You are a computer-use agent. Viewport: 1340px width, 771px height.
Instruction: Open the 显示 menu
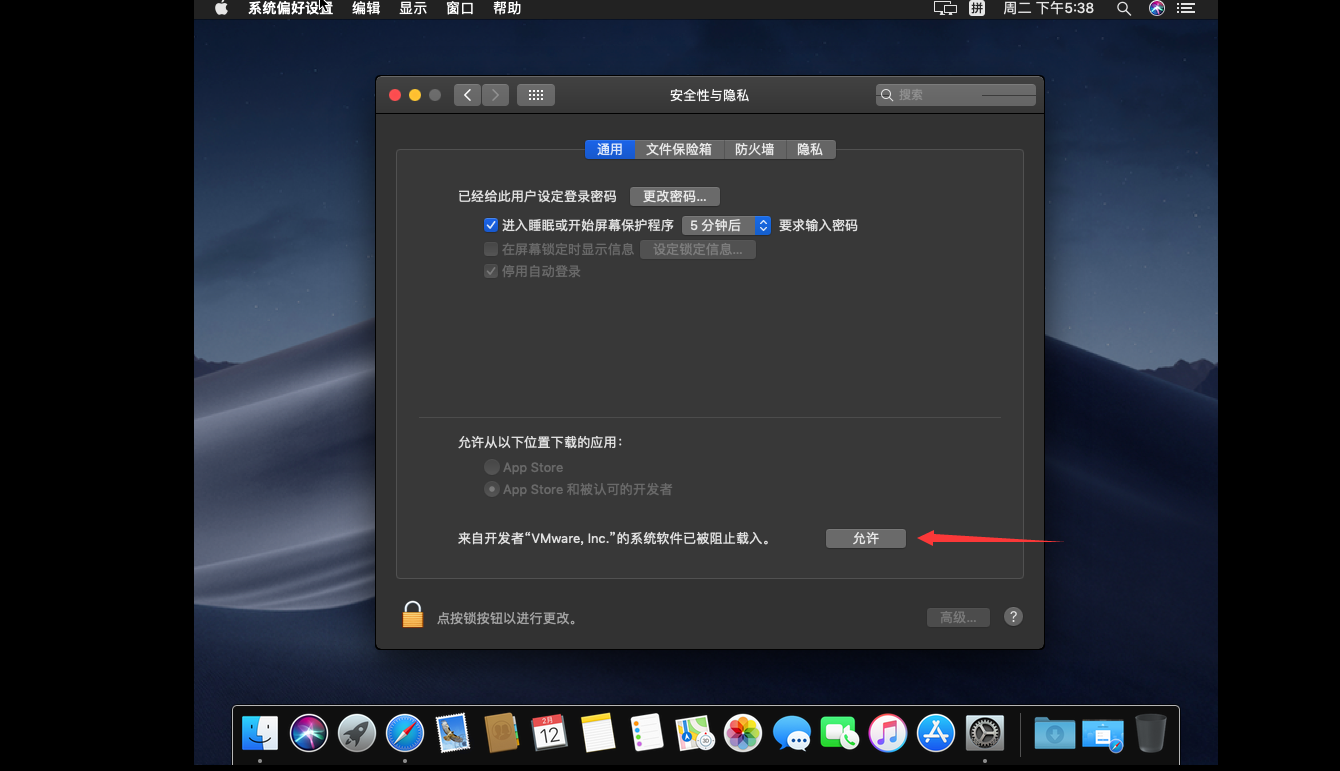(413, 8)
